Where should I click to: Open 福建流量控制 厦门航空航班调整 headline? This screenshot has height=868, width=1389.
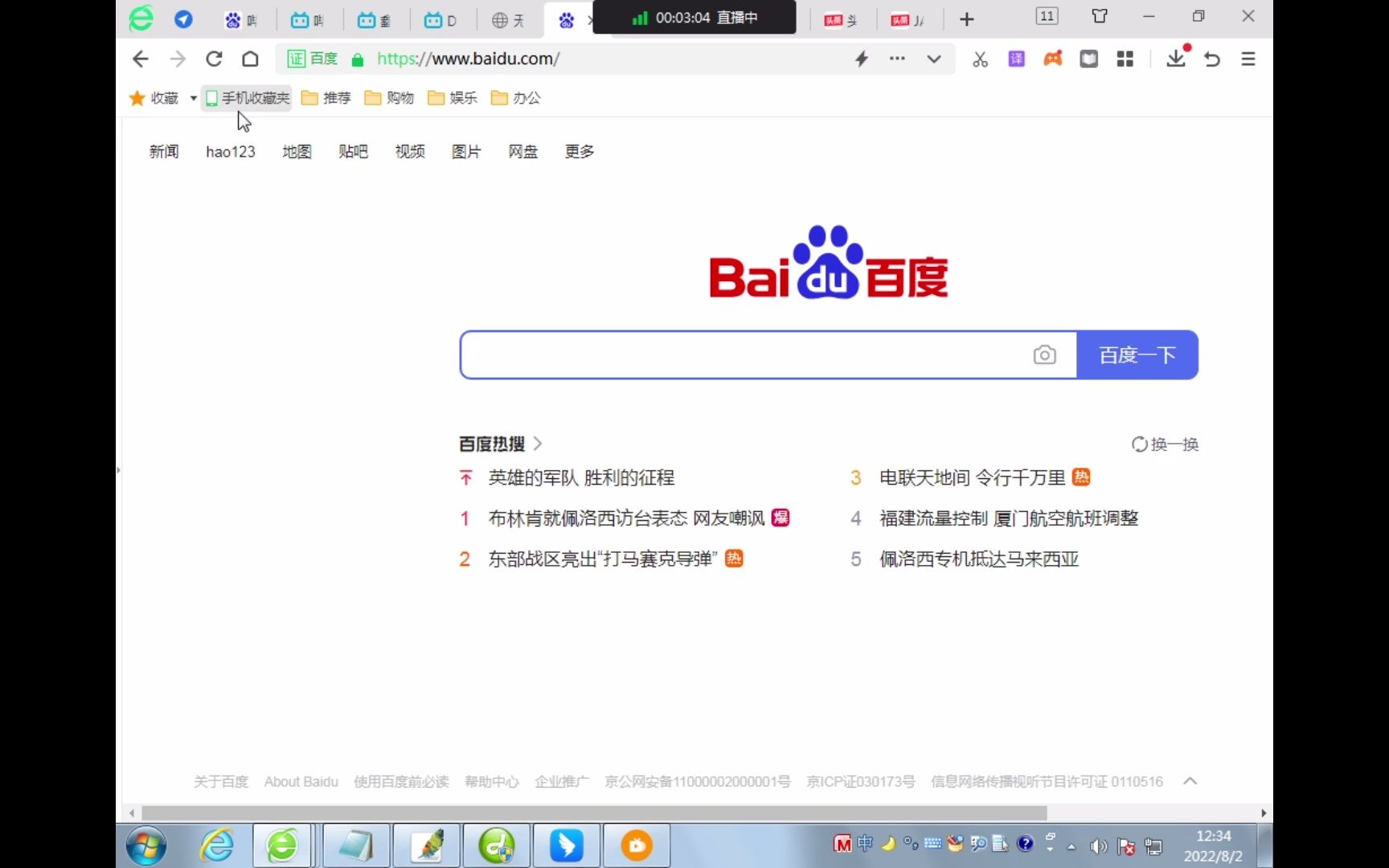tap(1009, 518)
